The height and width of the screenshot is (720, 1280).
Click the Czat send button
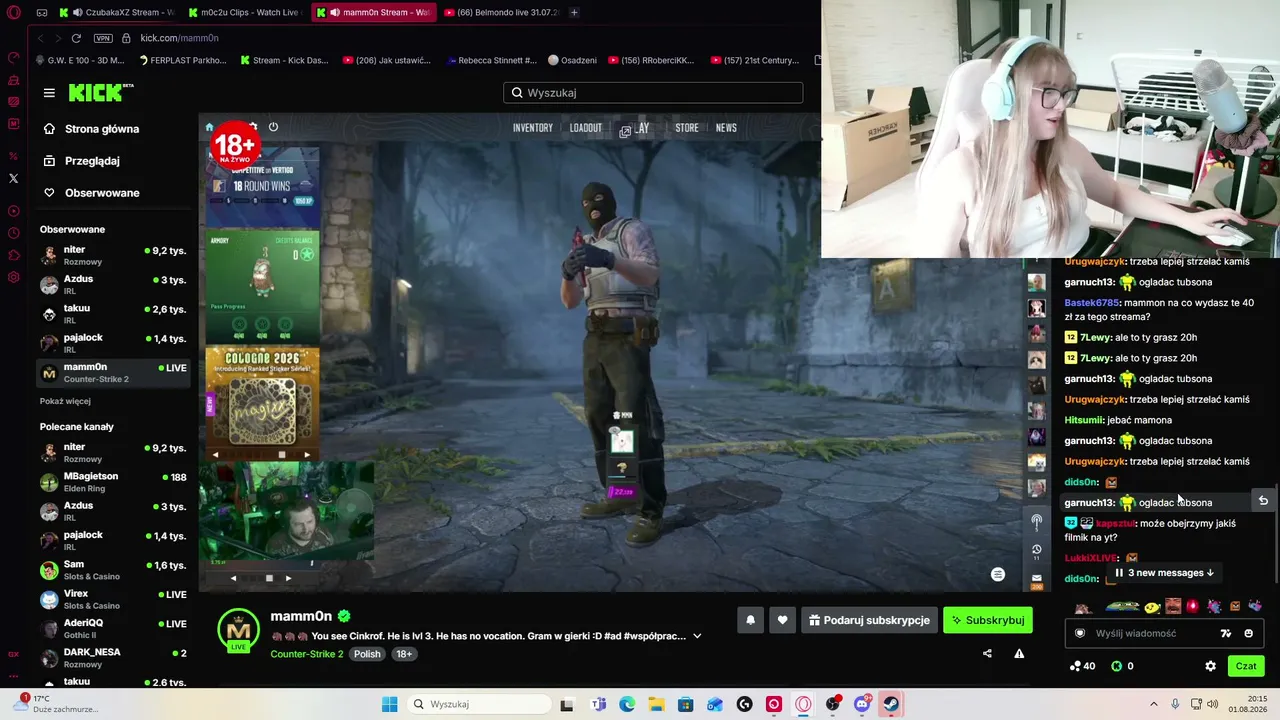[1246, 666]
